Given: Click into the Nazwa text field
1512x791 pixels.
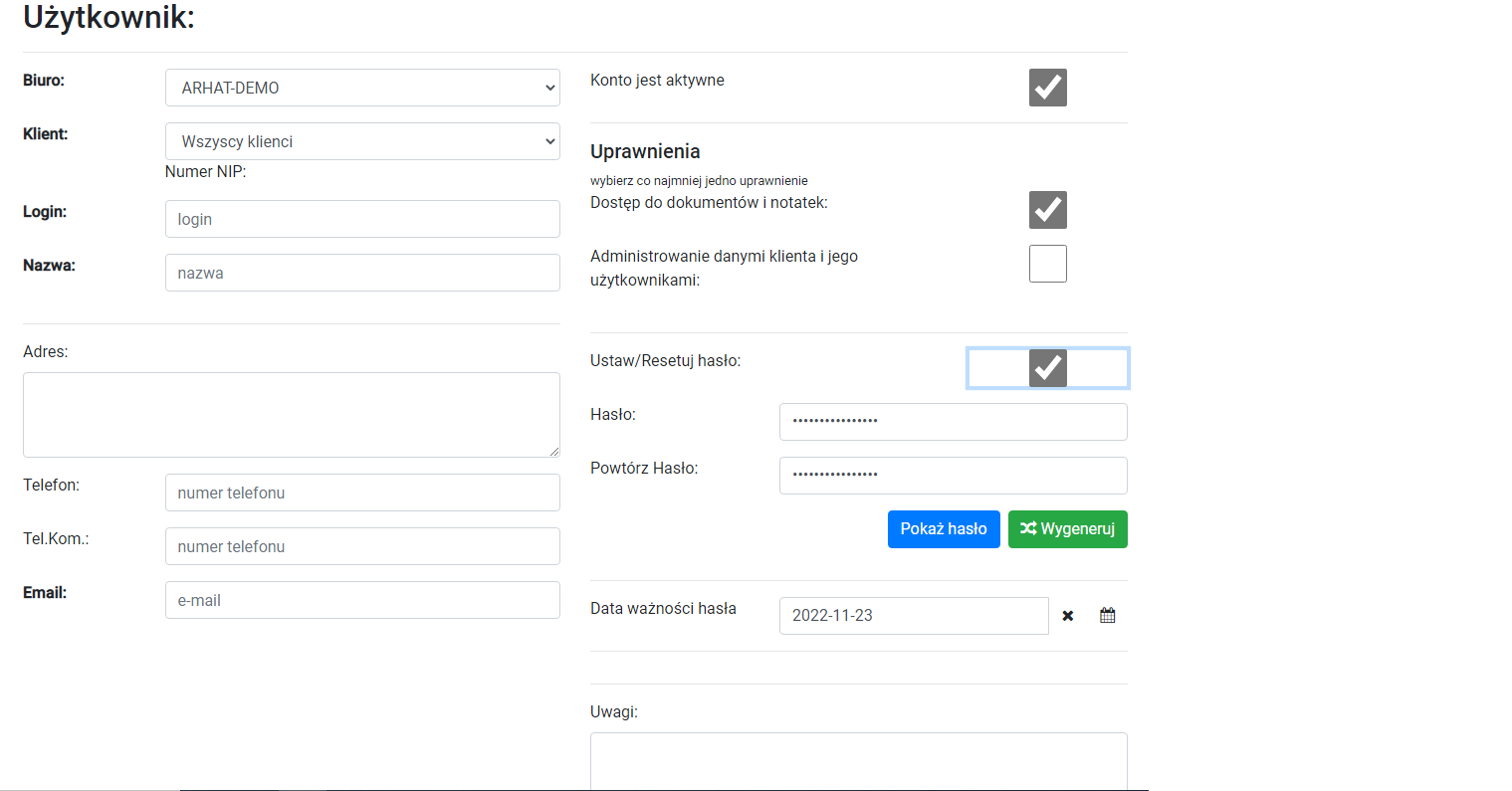Looking at the screenshot, I should pos(362,273).
